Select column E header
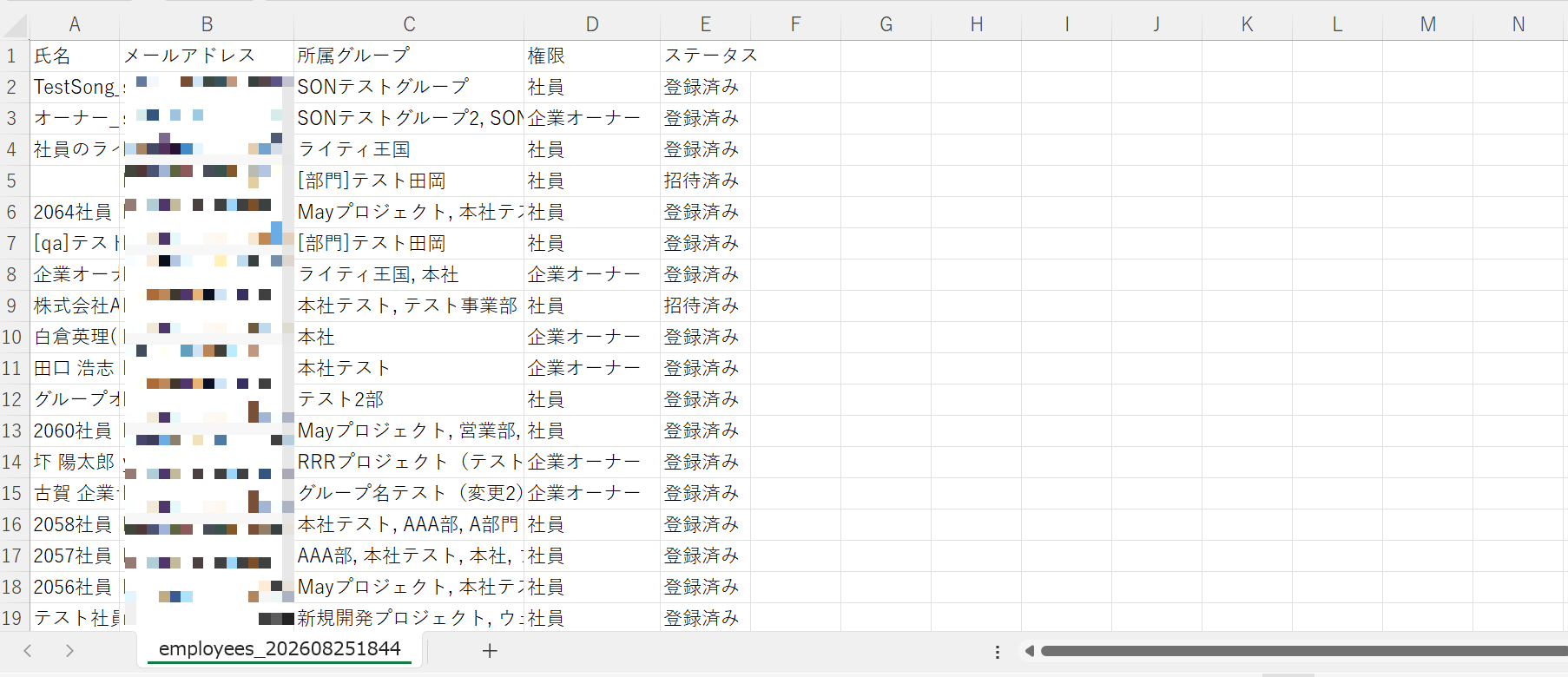Screen dimensions: 1568x677 pyautogui.click(x=705, y=24)
